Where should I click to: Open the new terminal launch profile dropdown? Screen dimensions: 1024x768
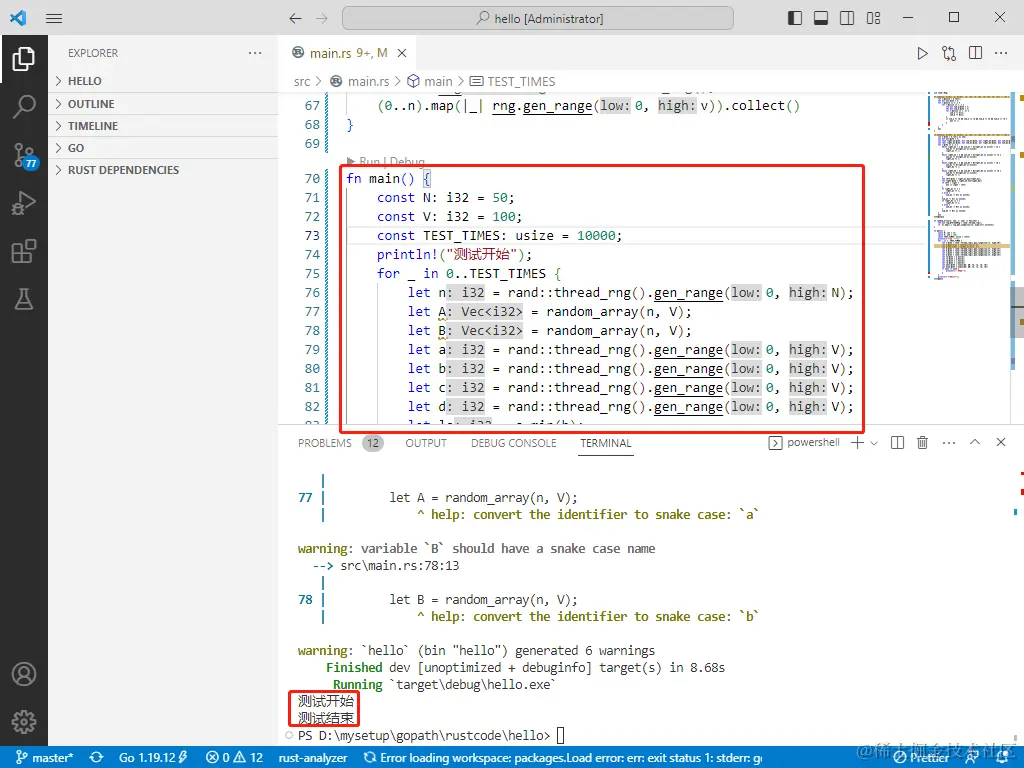coord(874,443)
